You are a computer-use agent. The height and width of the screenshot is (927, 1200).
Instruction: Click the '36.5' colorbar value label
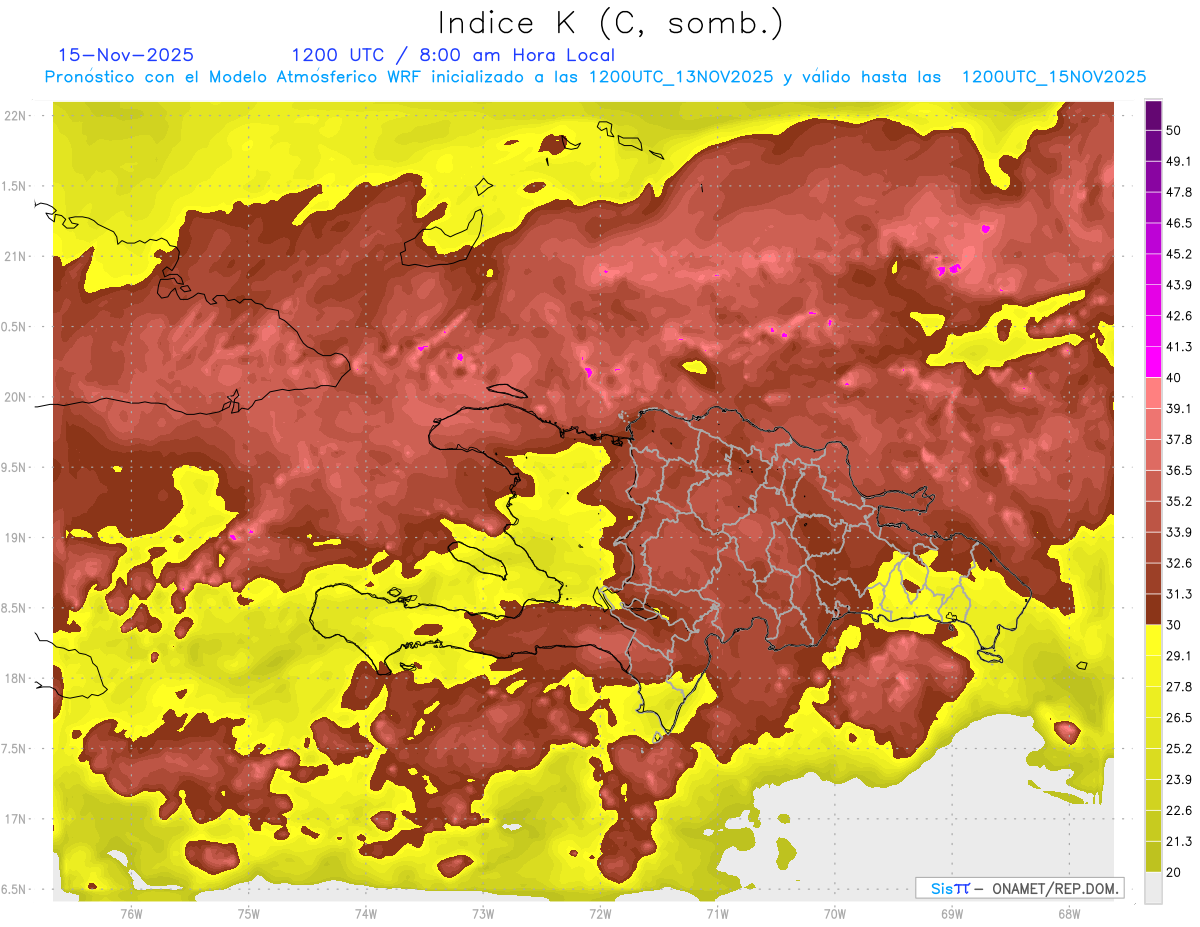tap(1179, 470)
